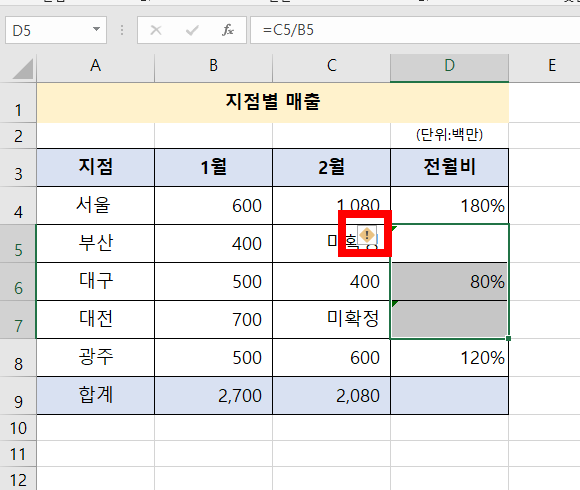Click the 대구 cell

(x=95, y=282)
